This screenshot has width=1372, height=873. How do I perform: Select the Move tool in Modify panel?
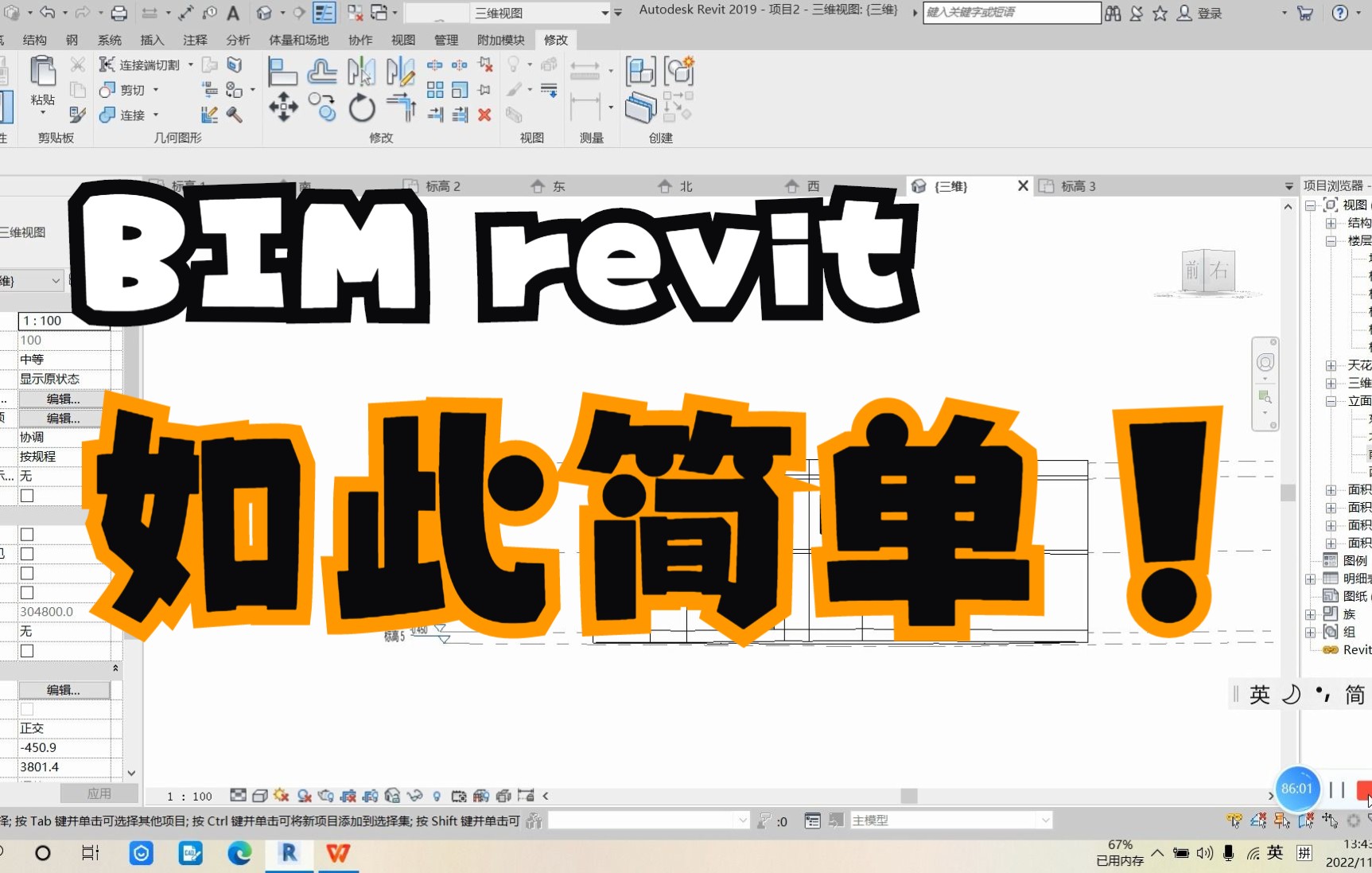coord(283,107)
